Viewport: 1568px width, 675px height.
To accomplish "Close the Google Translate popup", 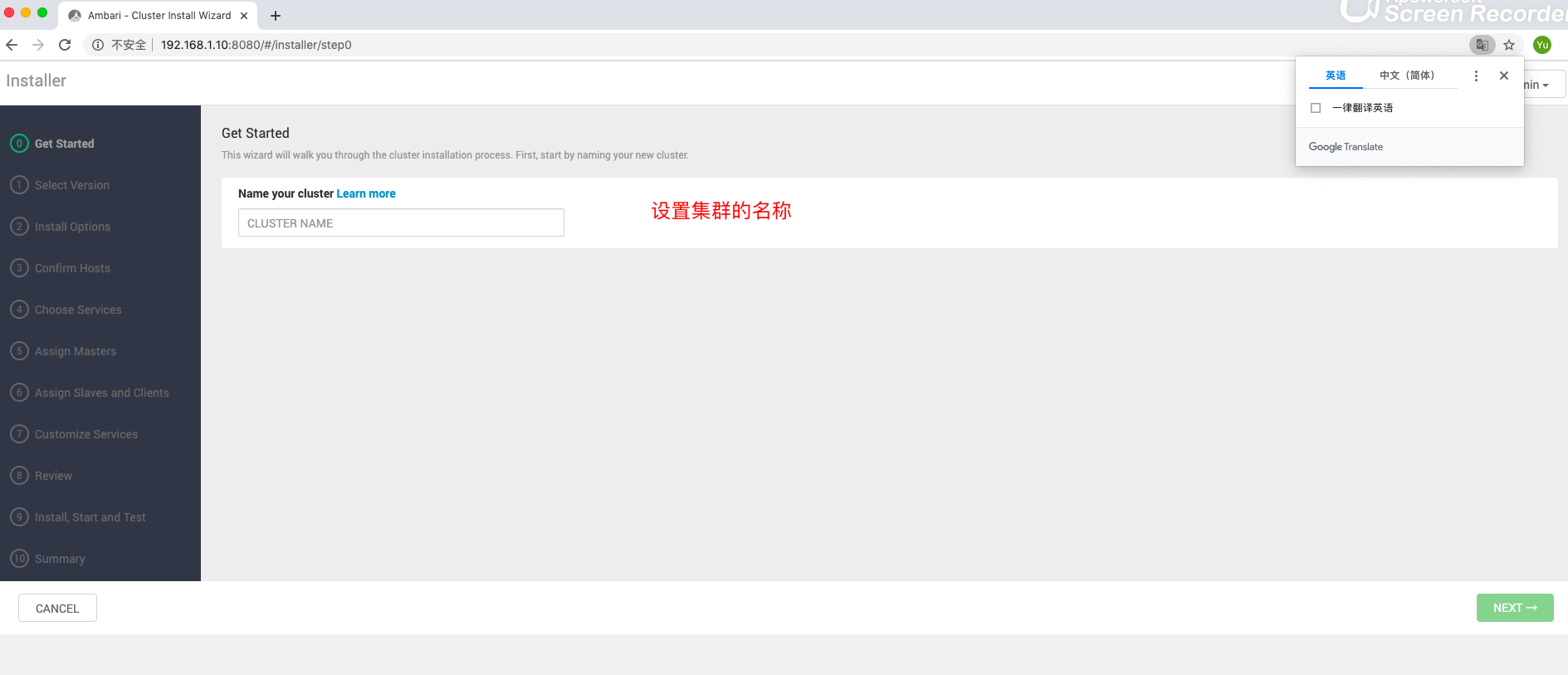I will pyautogui.click(x=1504, y=76).
